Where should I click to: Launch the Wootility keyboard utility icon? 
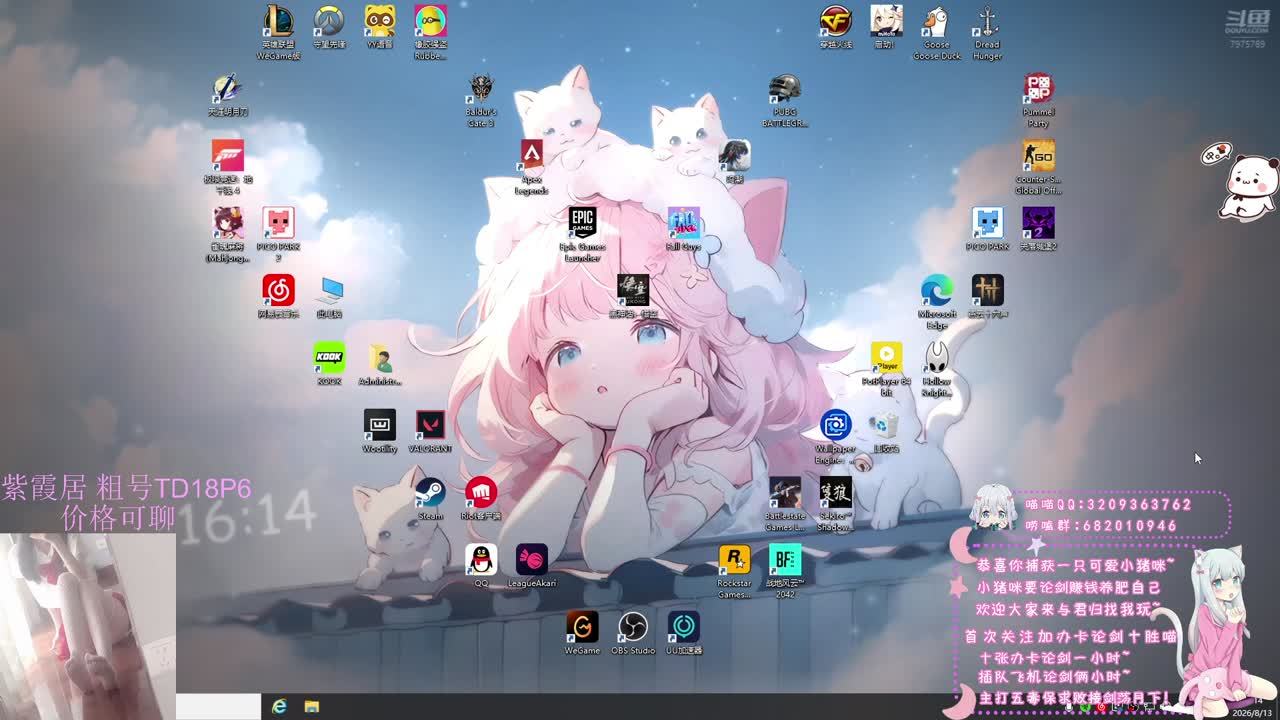coord(379,424)
